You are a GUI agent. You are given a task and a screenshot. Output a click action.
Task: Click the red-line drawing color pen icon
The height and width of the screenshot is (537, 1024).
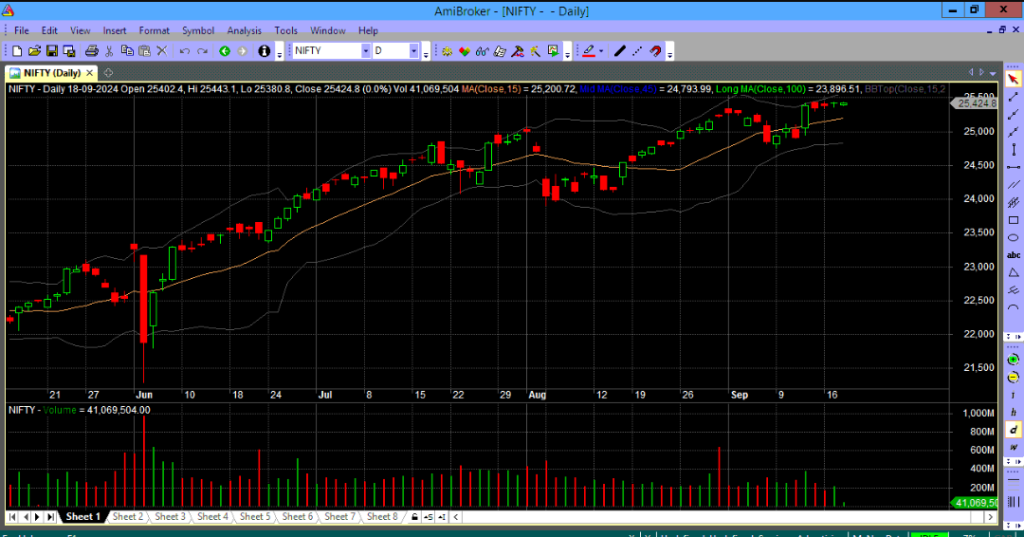click(589, 51)
